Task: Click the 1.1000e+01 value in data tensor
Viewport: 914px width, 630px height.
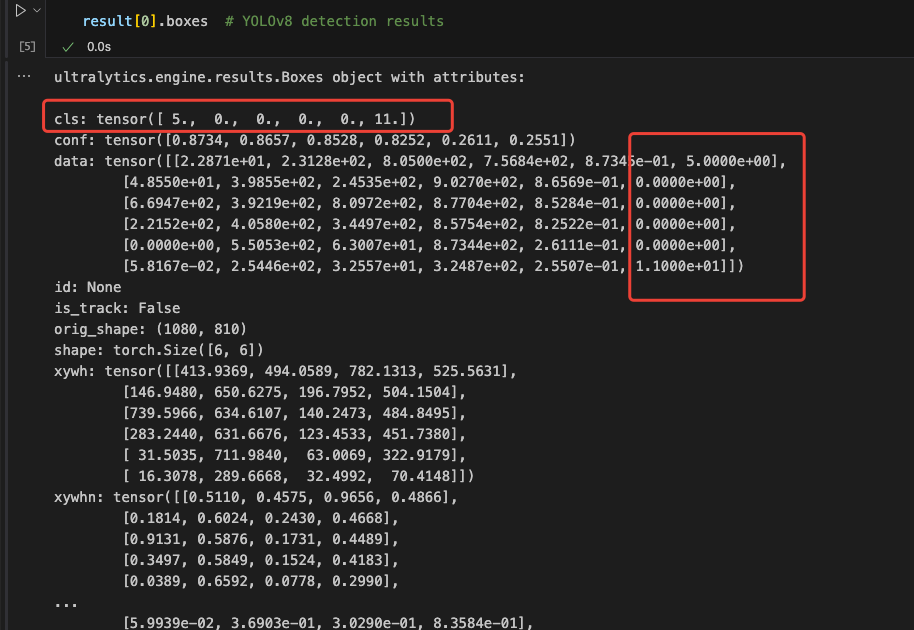Action: (680, 266)
